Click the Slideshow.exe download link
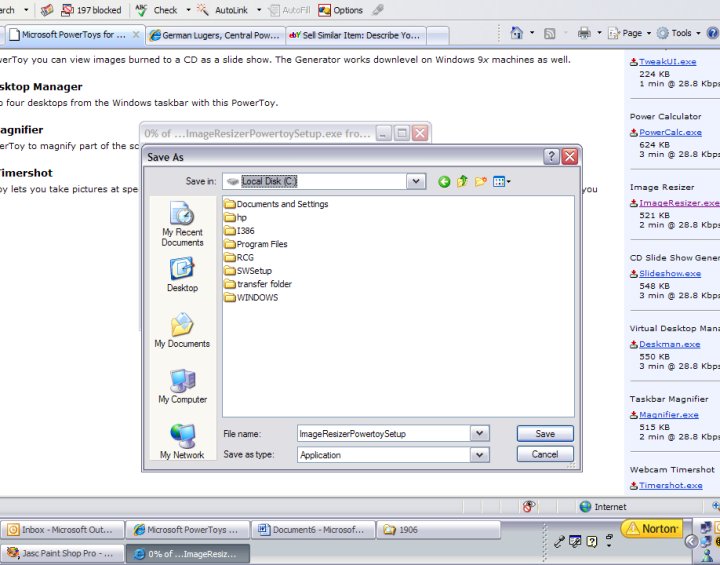 click(x=670, y=274)
